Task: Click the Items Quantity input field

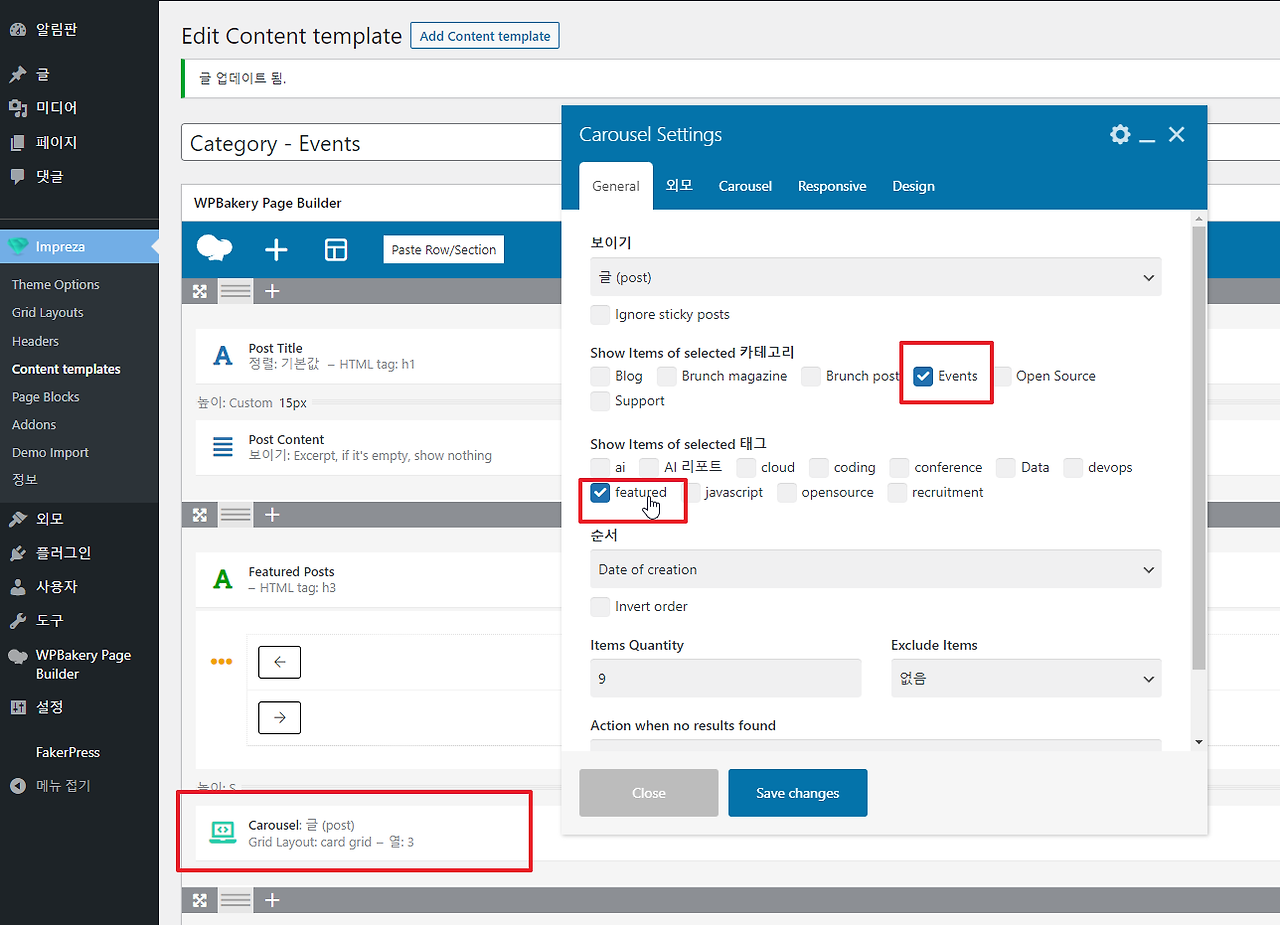Action: coord(726,678)
